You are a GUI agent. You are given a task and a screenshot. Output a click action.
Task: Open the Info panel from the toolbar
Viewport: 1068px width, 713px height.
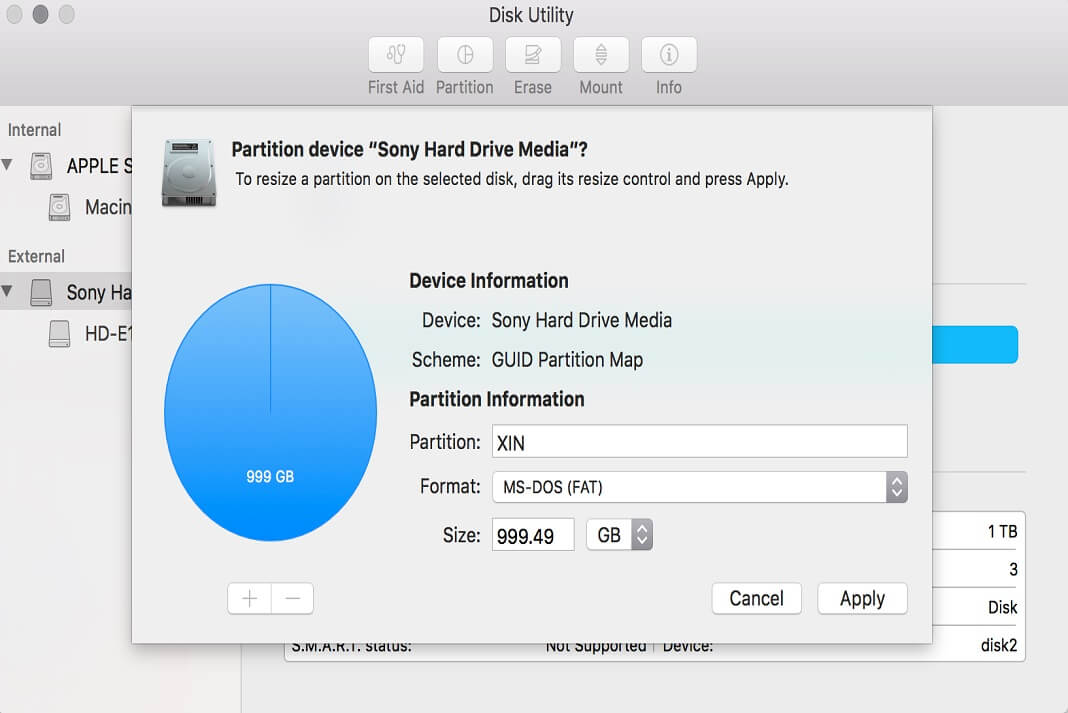click(x=668, y=60)
